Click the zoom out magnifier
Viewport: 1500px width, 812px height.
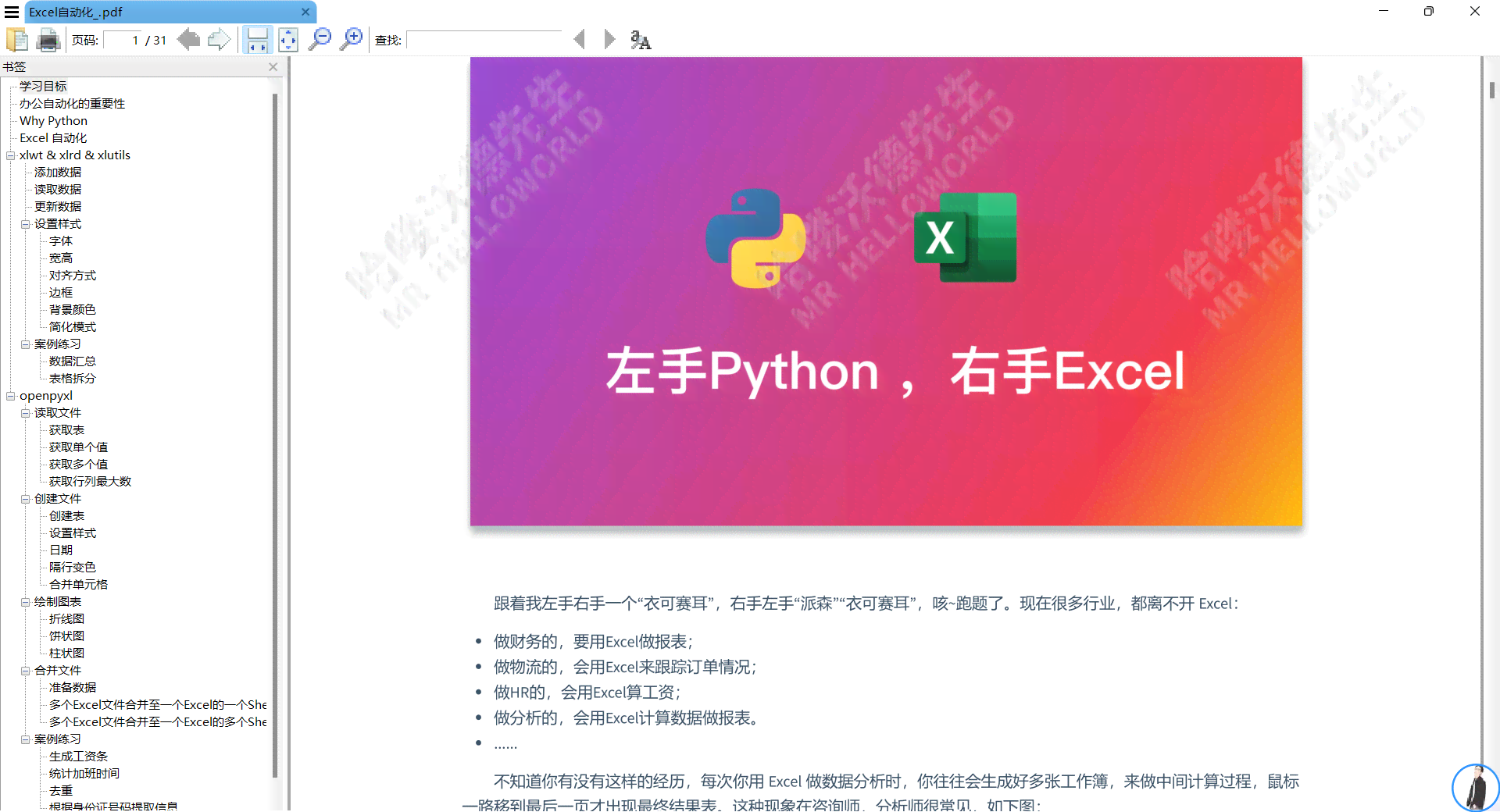click(x=320, y=39)
